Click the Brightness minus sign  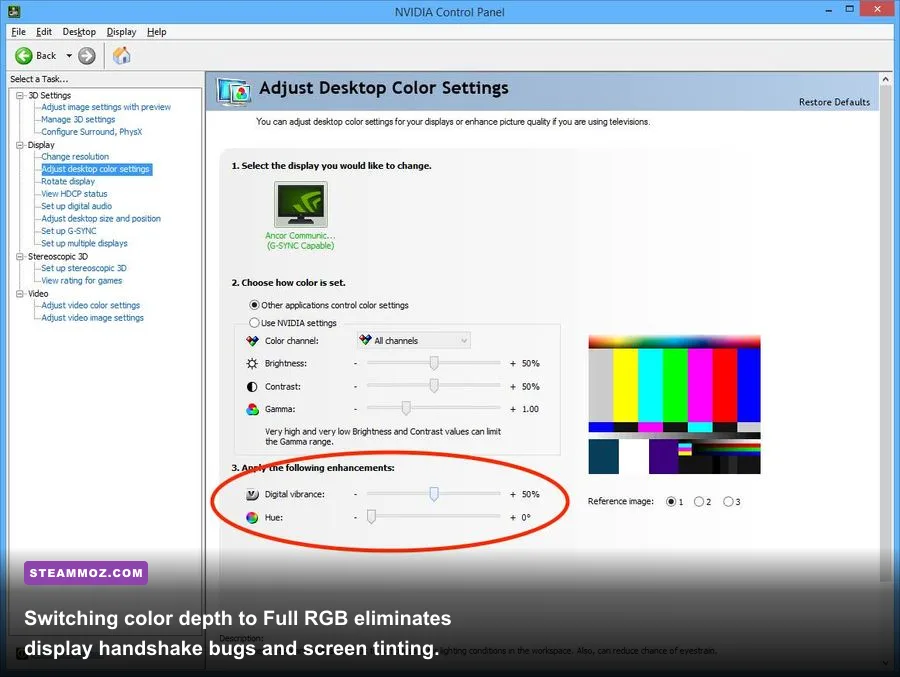pos(355,363)
